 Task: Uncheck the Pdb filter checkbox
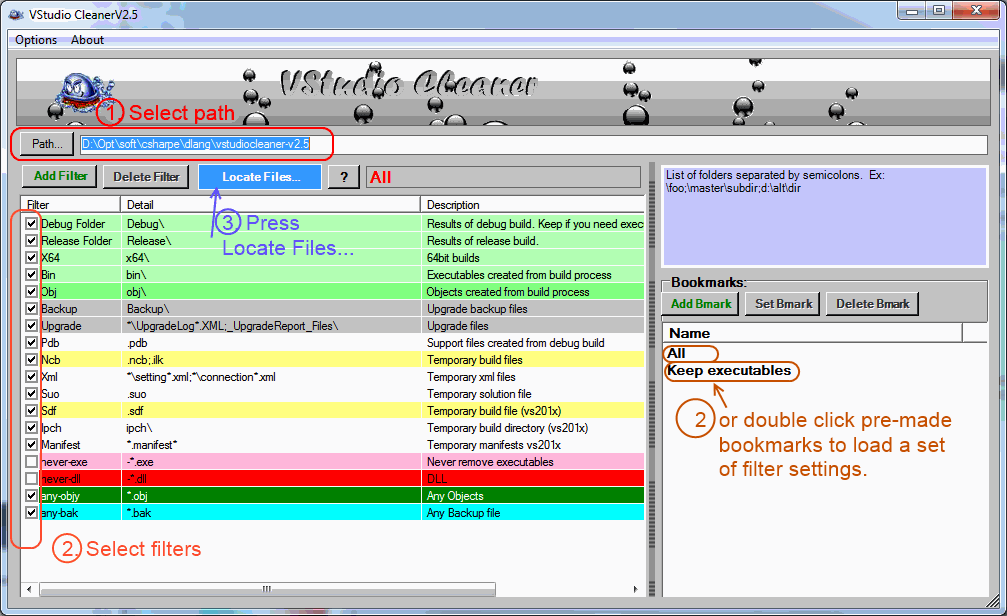(31, 342)
